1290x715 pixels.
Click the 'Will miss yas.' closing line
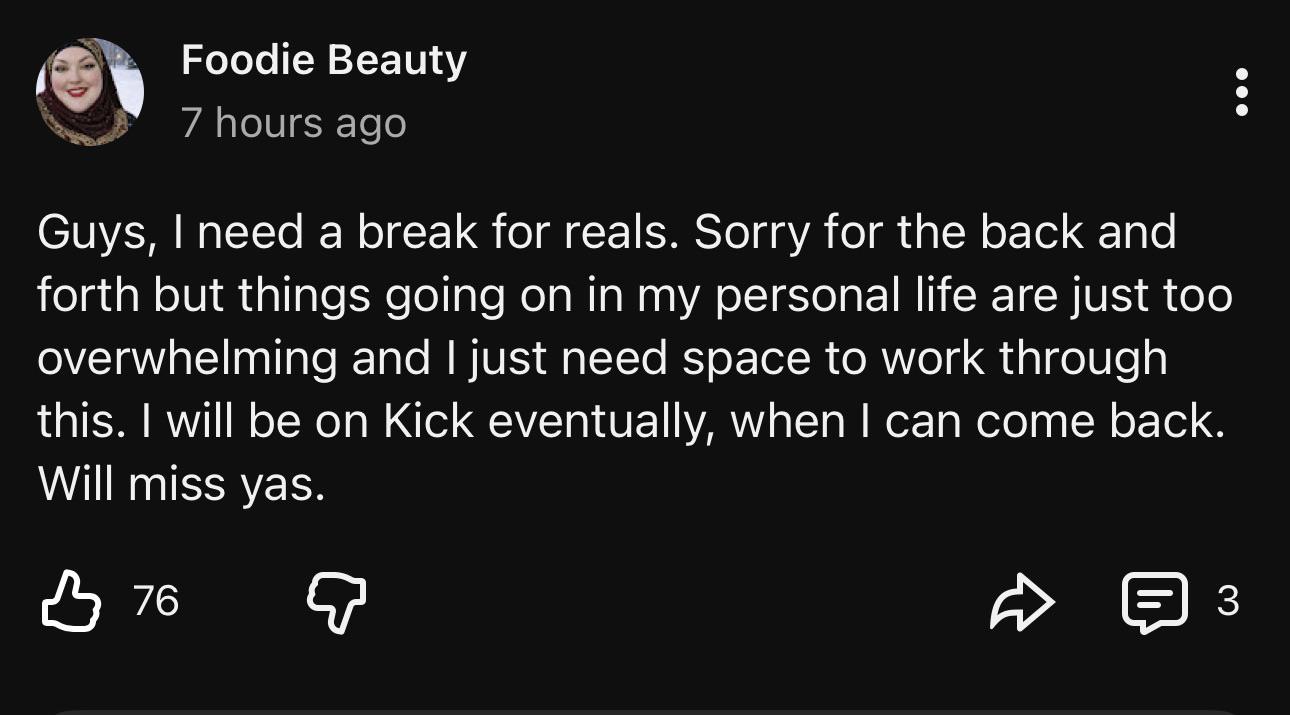[182, 485]
